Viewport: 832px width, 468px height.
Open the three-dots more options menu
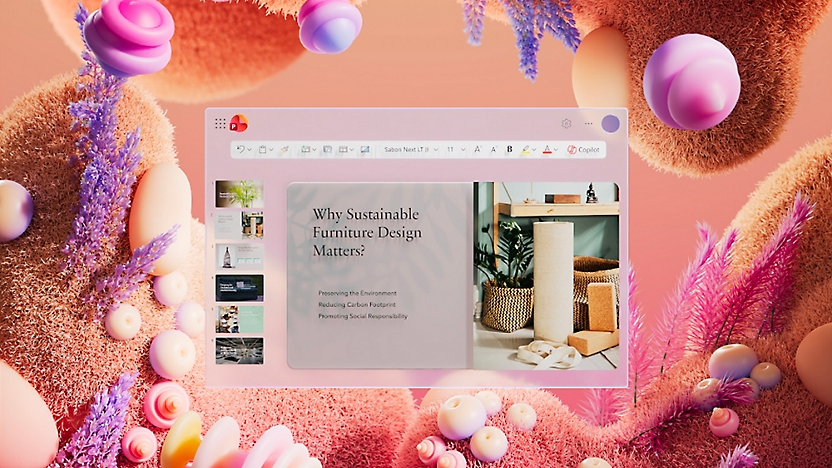[588, 124]
